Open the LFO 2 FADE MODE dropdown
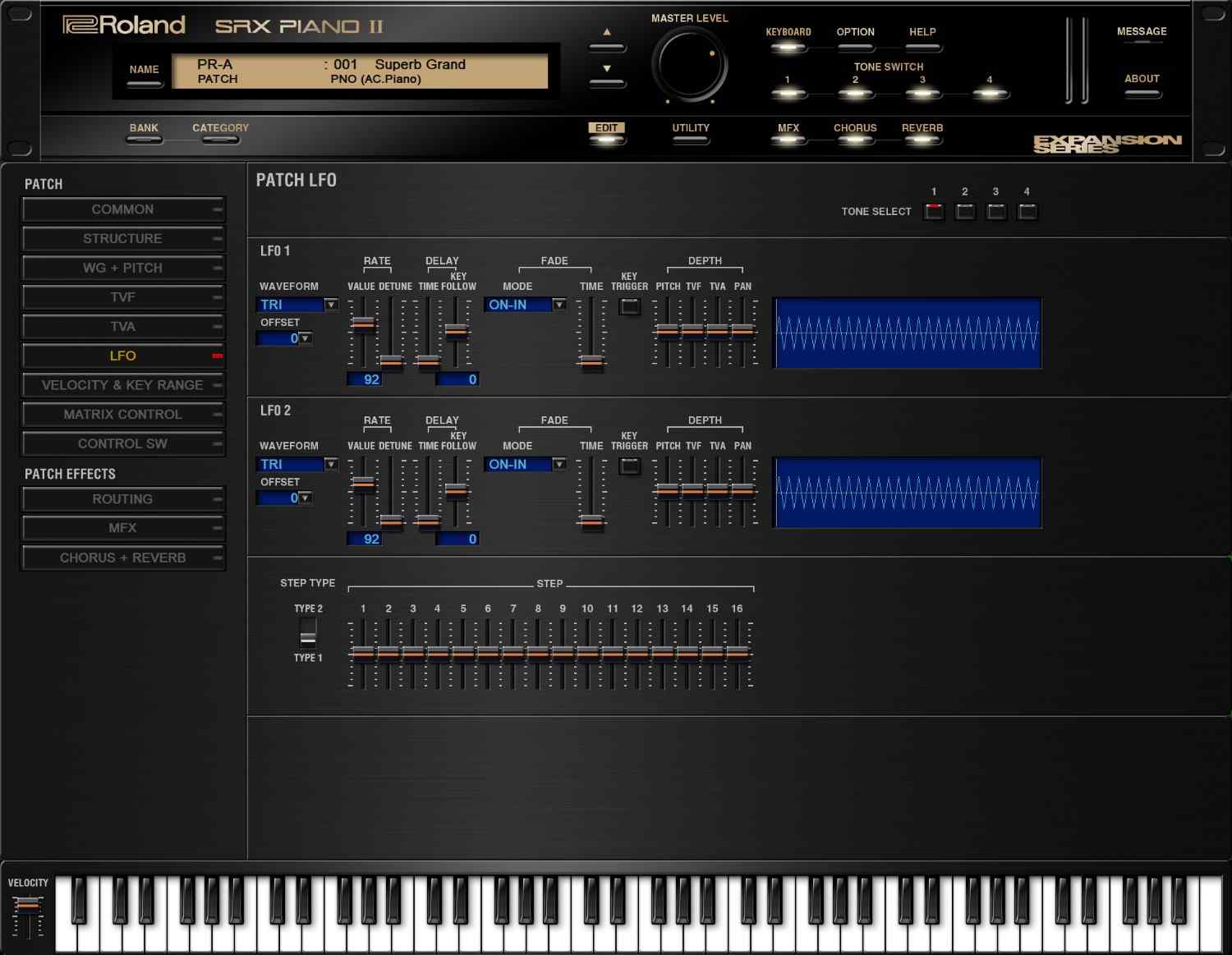The image size is (1232, 955). pyautogui.click(x=559, y=464)
